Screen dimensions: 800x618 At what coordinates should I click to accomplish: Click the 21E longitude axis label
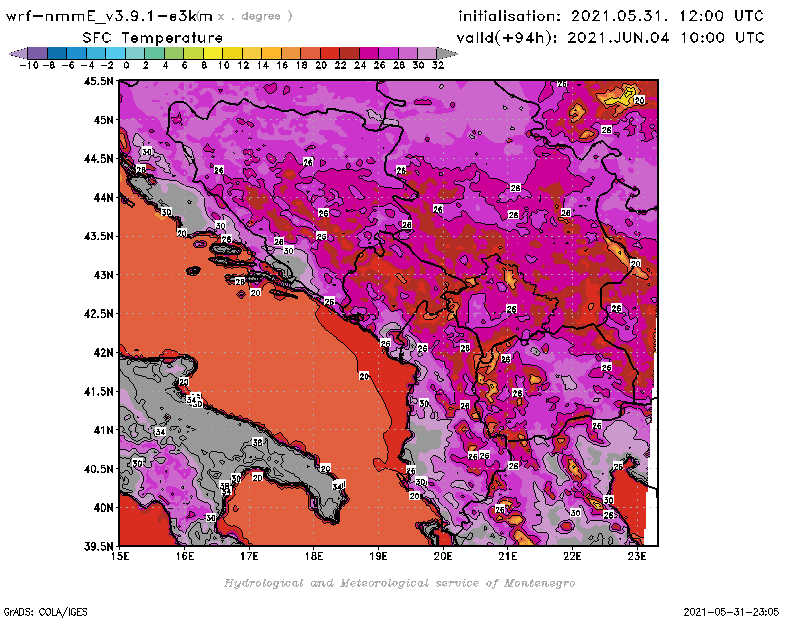508,556
